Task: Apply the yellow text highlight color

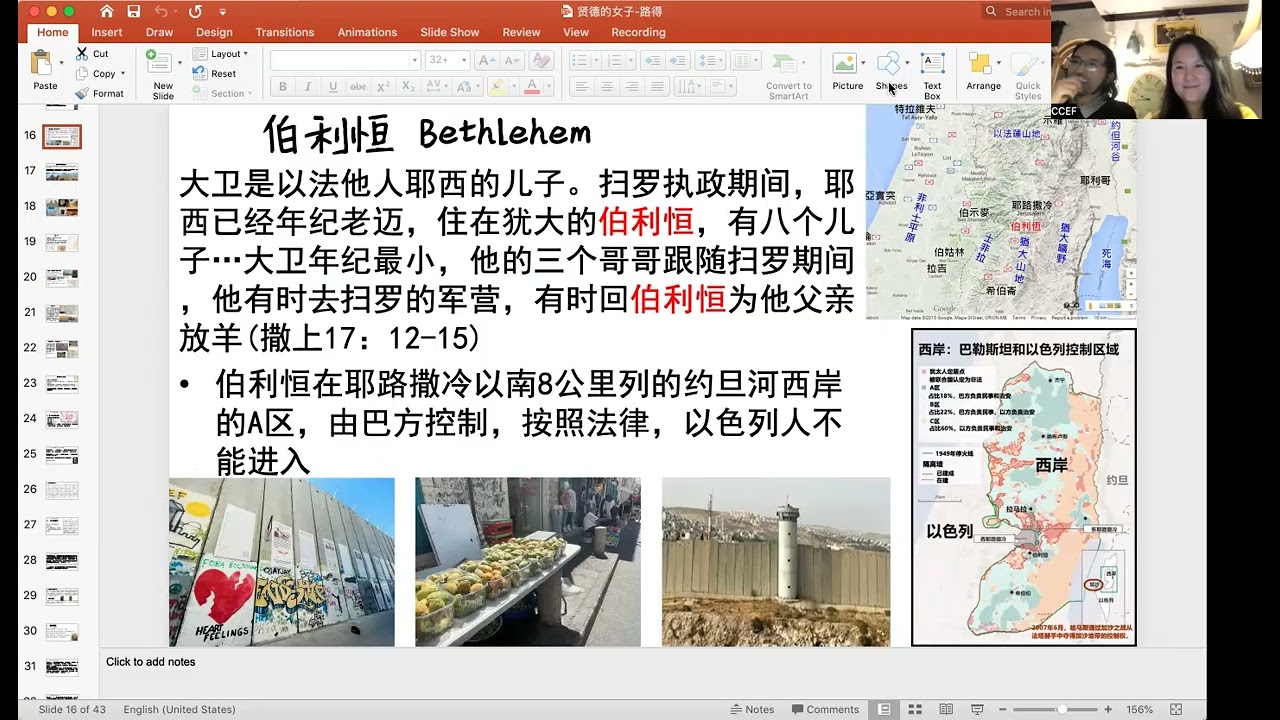Action: click(497, 87)
